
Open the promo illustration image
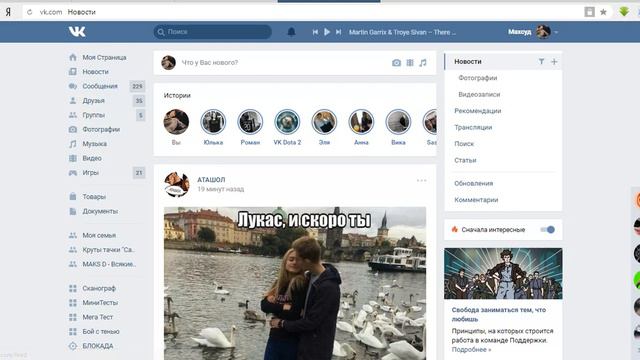tap(503, 273)
